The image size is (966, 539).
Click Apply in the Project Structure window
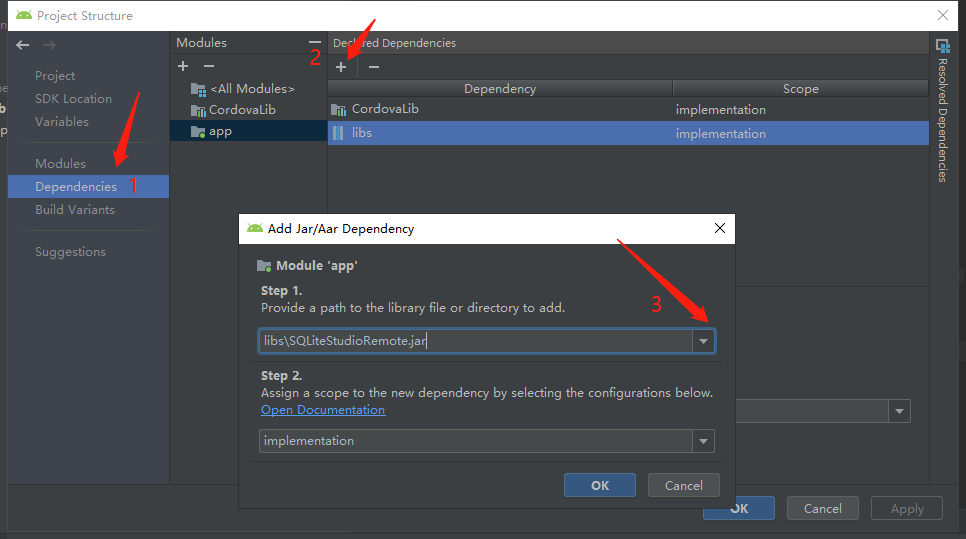907,508
